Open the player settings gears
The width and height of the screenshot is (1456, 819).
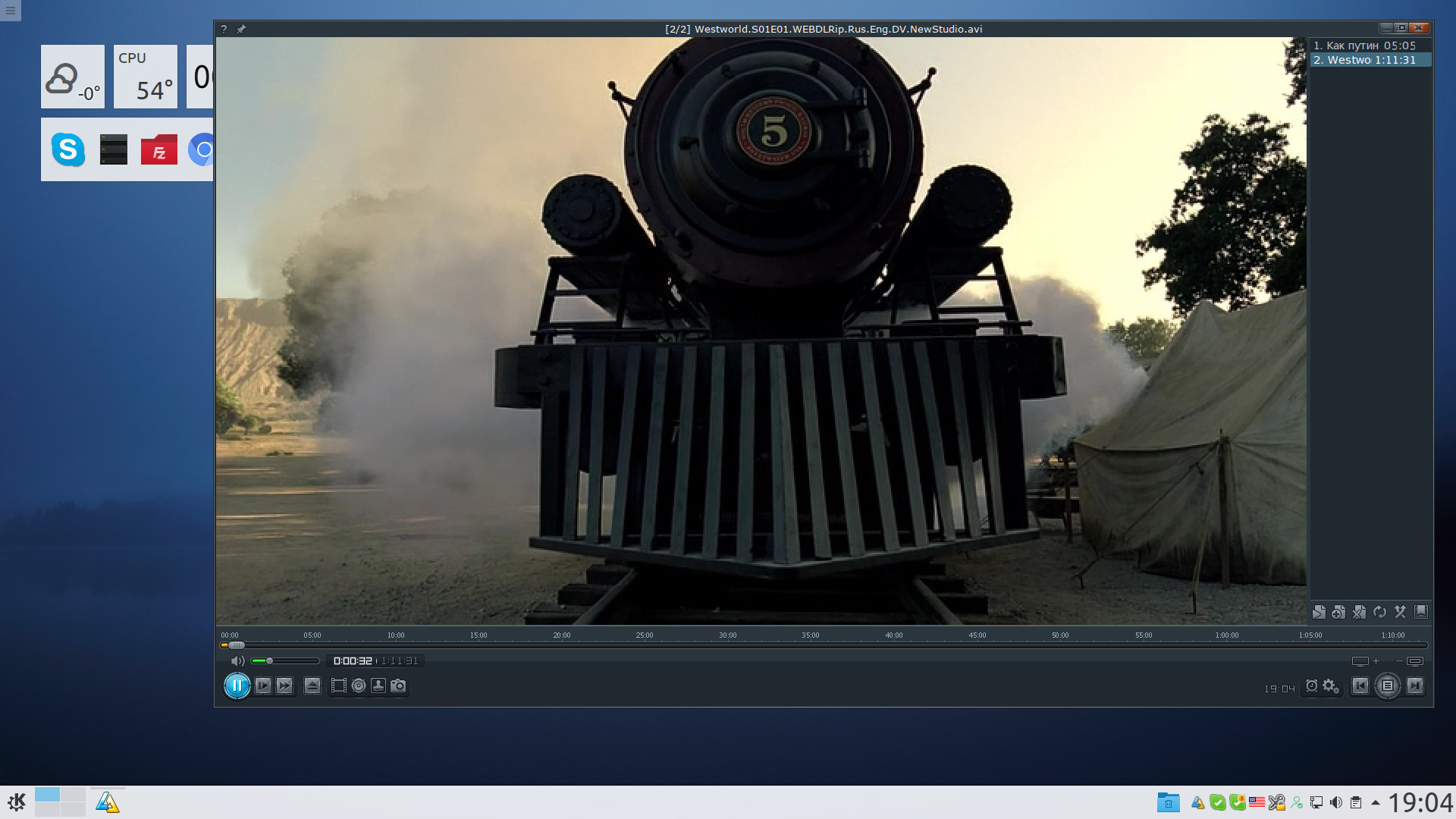[1331, 686]
